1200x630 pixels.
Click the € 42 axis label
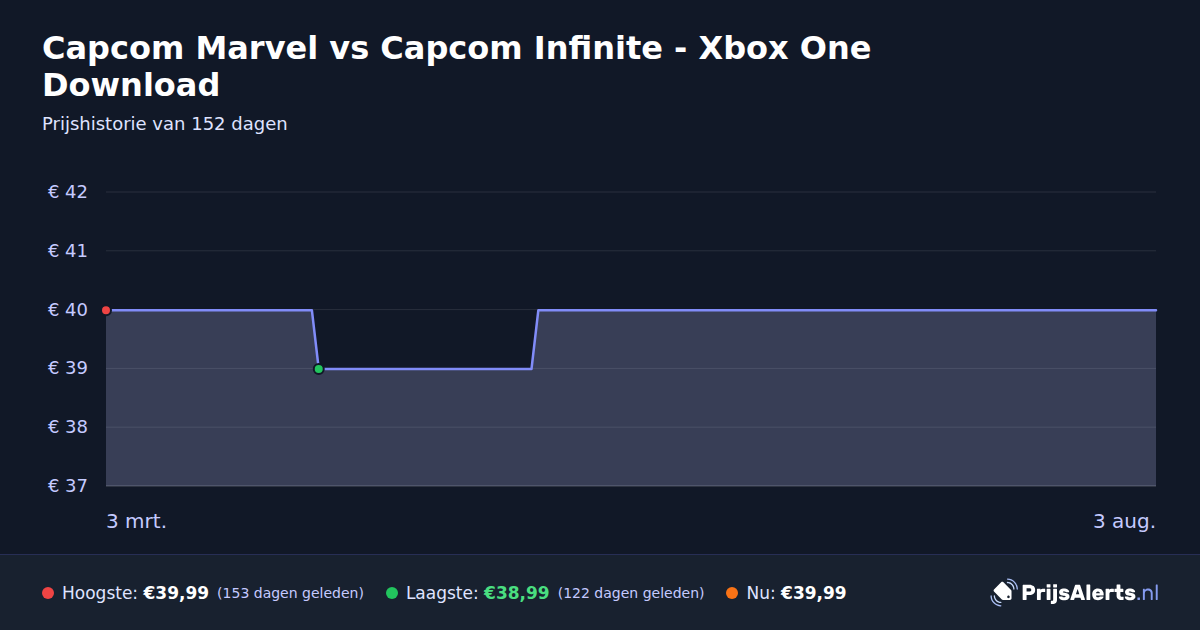(67, 192)
